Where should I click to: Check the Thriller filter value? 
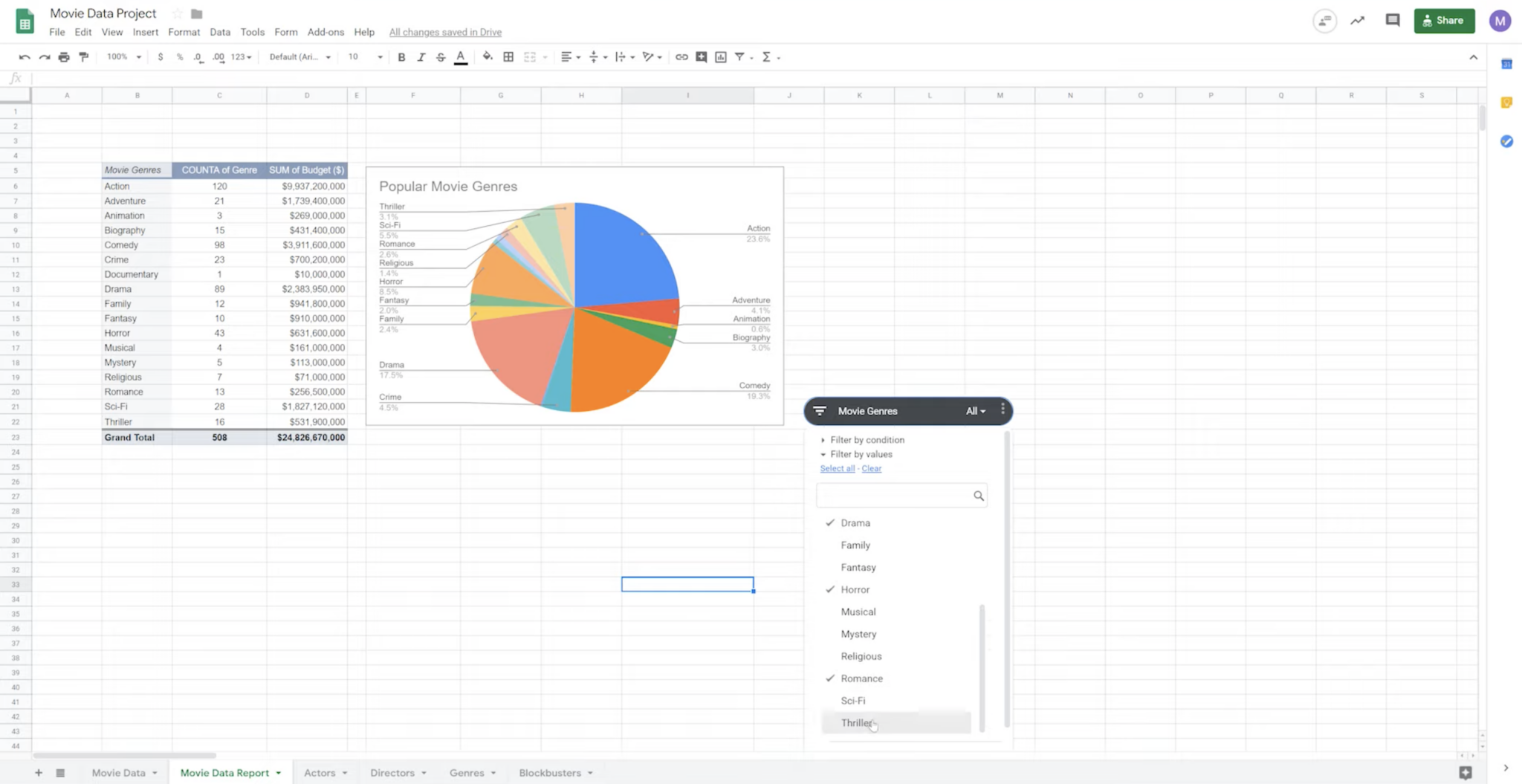856,722
